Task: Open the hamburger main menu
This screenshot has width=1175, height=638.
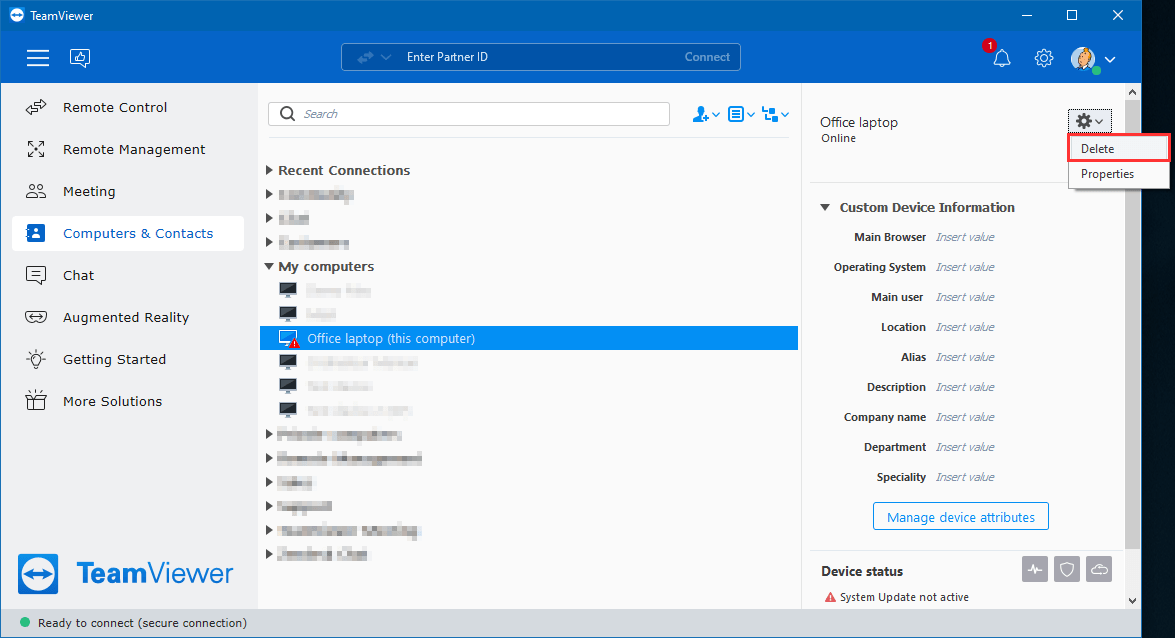Action: point(38,58)
